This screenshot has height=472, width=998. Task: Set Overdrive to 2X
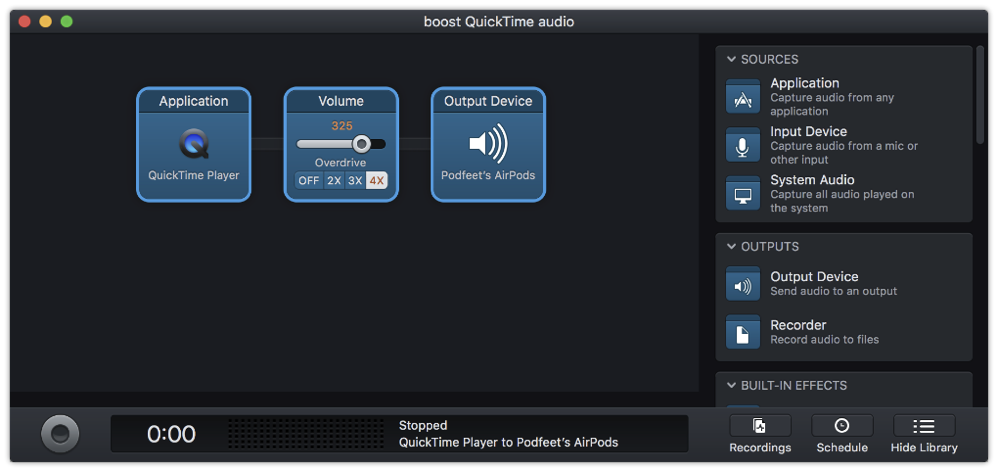tap(334, 181)
